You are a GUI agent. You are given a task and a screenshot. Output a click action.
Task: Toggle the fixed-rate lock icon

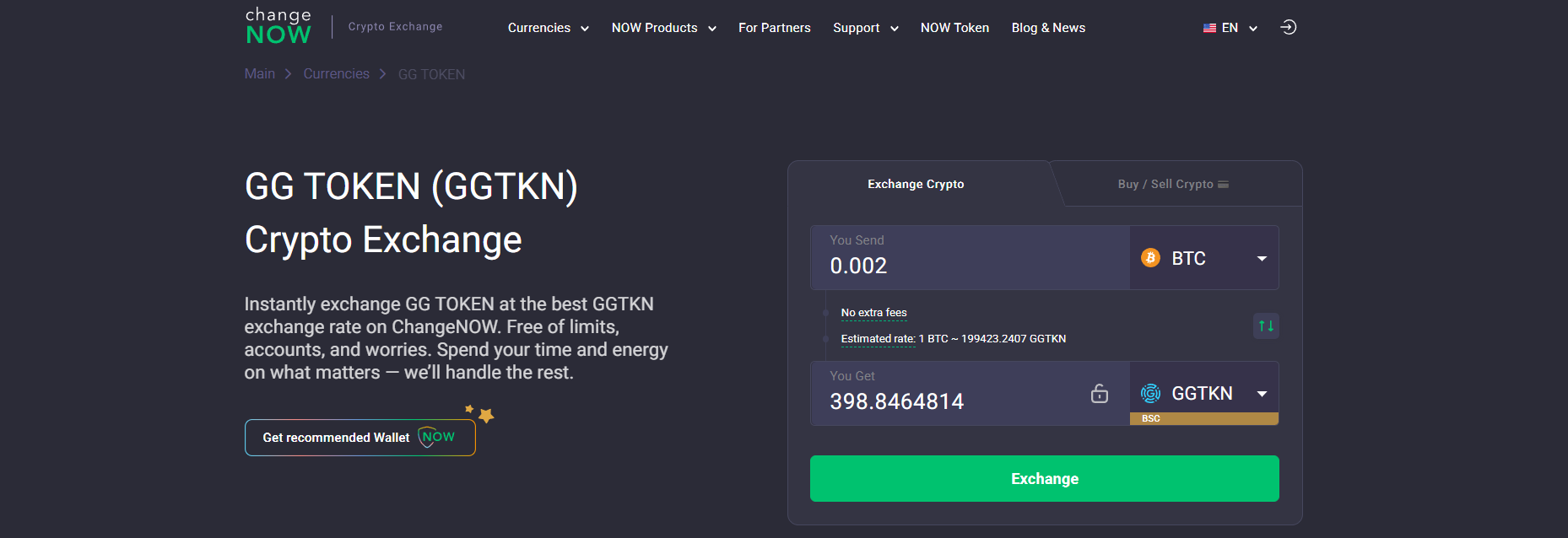[x=1099, y=394]
